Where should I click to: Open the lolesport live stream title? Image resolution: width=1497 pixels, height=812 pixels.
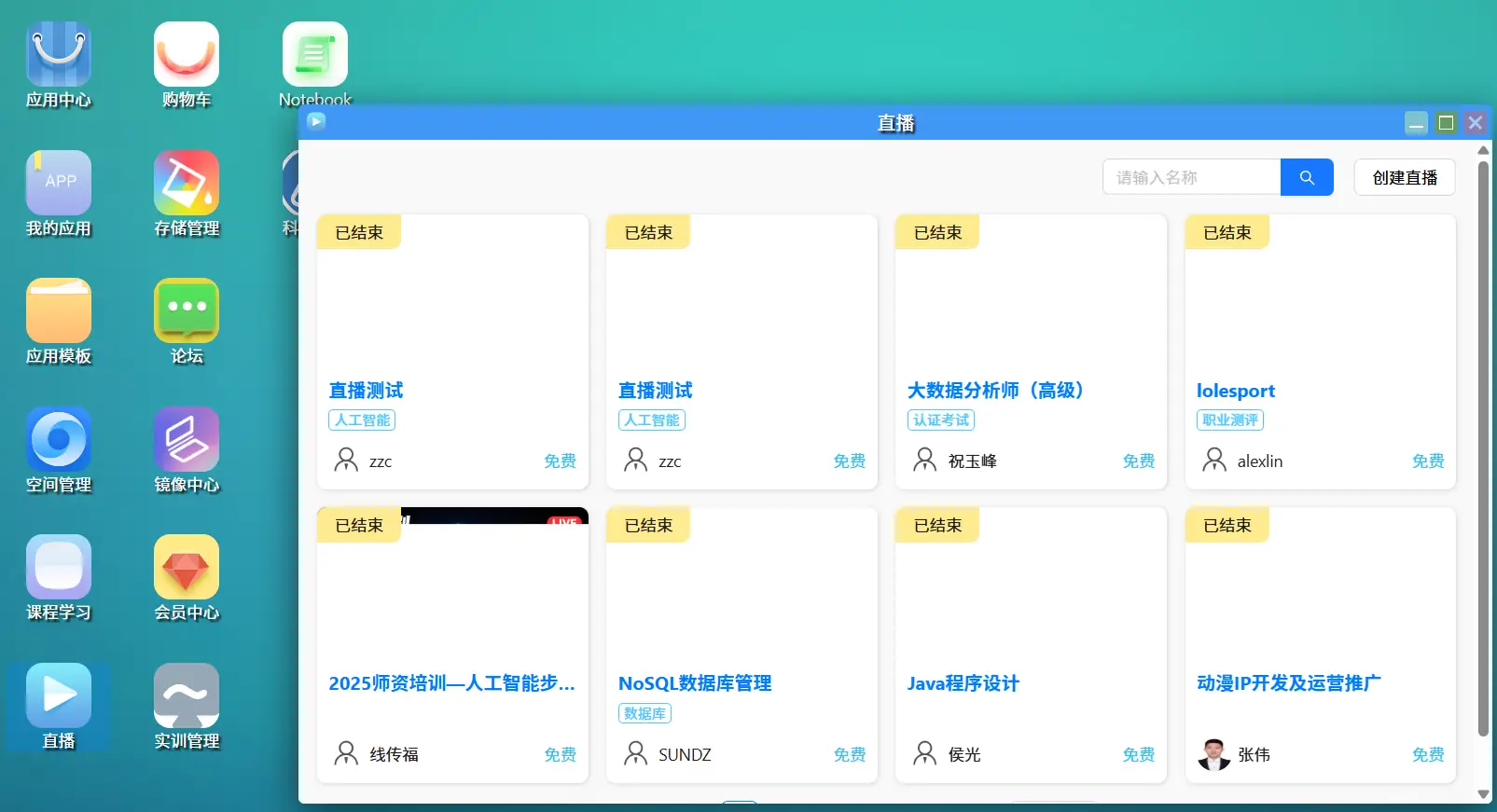click(1235, 391)
